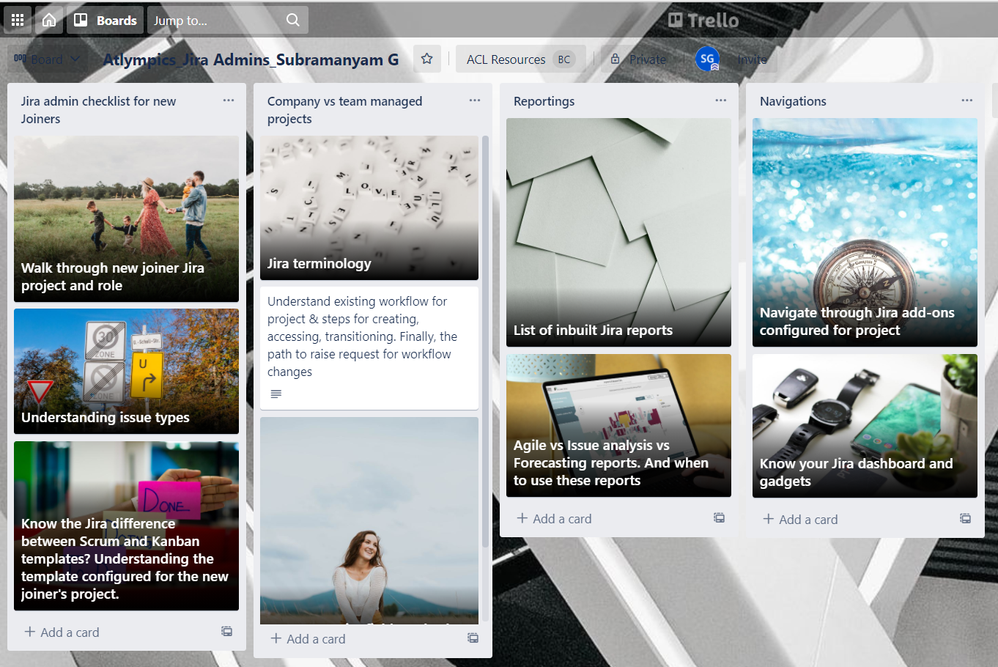Viewport: 998px width, 667px height.
Task: Add a card to the Reportings list
Action: click(554, 519)
